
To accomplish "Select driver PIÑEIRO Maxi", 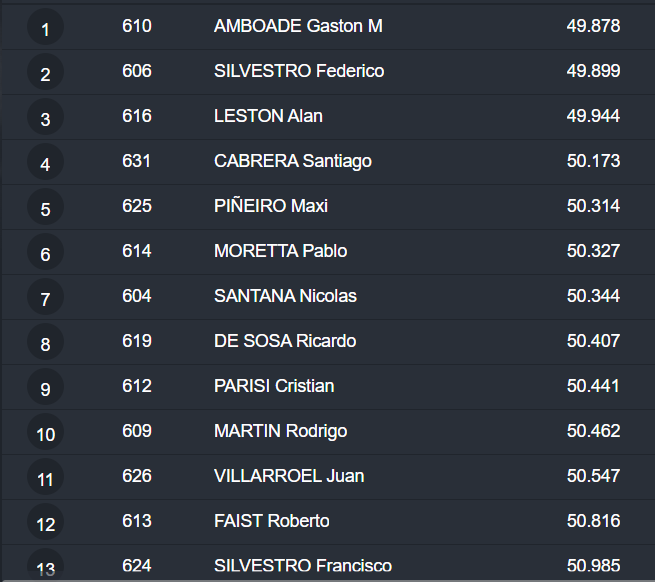I will coord(271,206).
